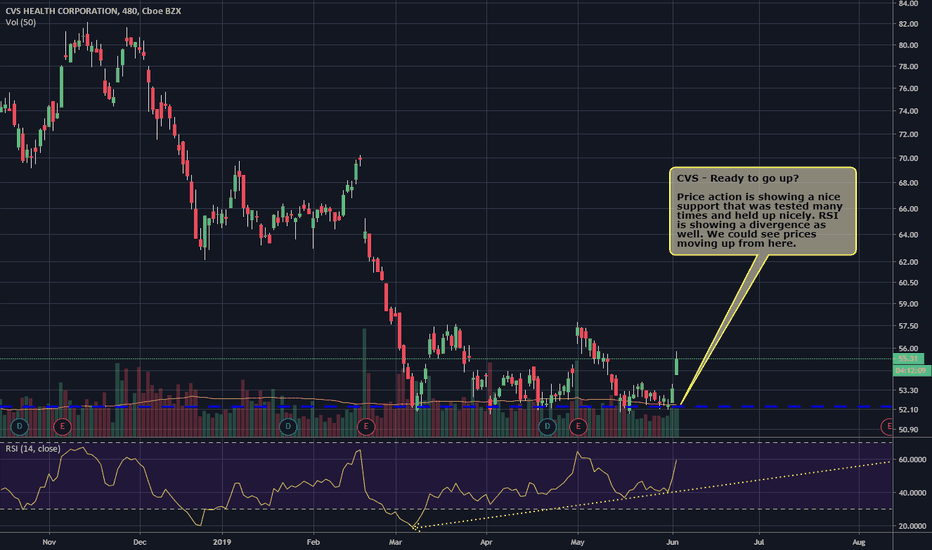Click the callout body text about RSI divergence

[760, 220]
